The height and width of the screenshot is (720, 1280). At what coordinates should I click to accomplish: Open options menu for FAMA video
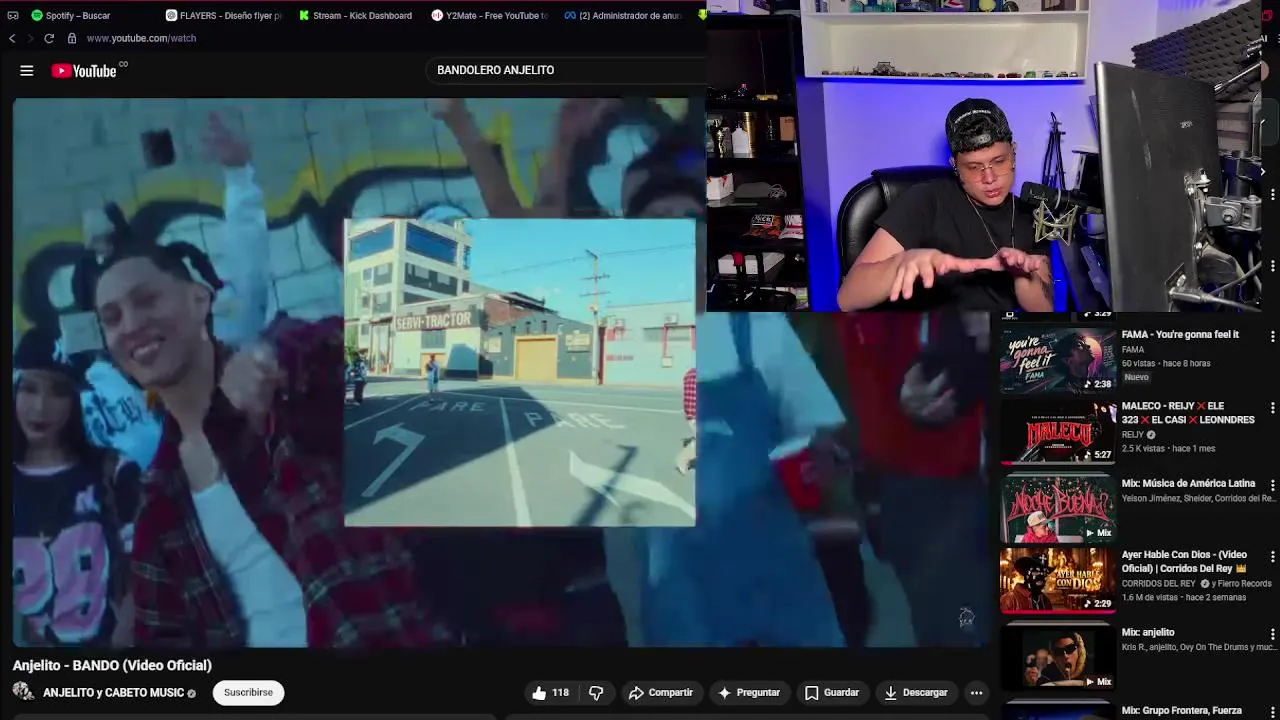[x=1272, y=337]
